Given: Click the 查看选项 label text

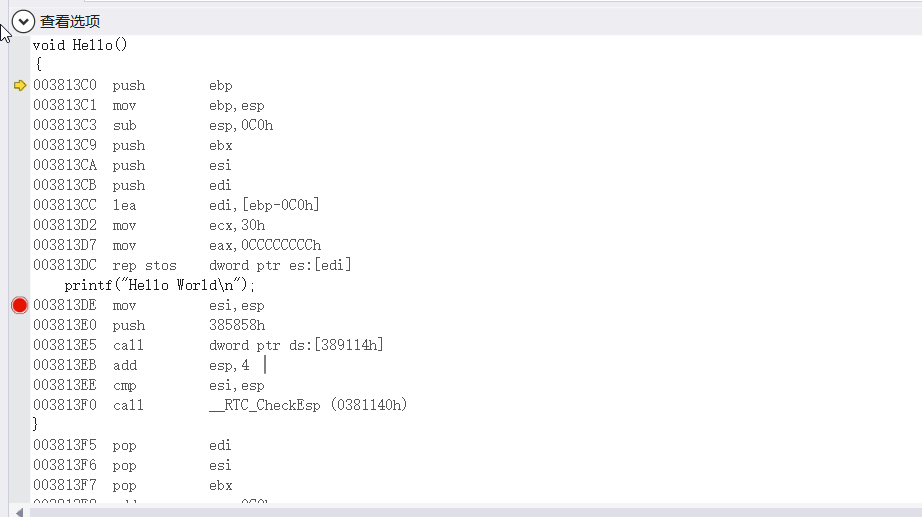Looking at the screenshot, I should coord(70,21).
